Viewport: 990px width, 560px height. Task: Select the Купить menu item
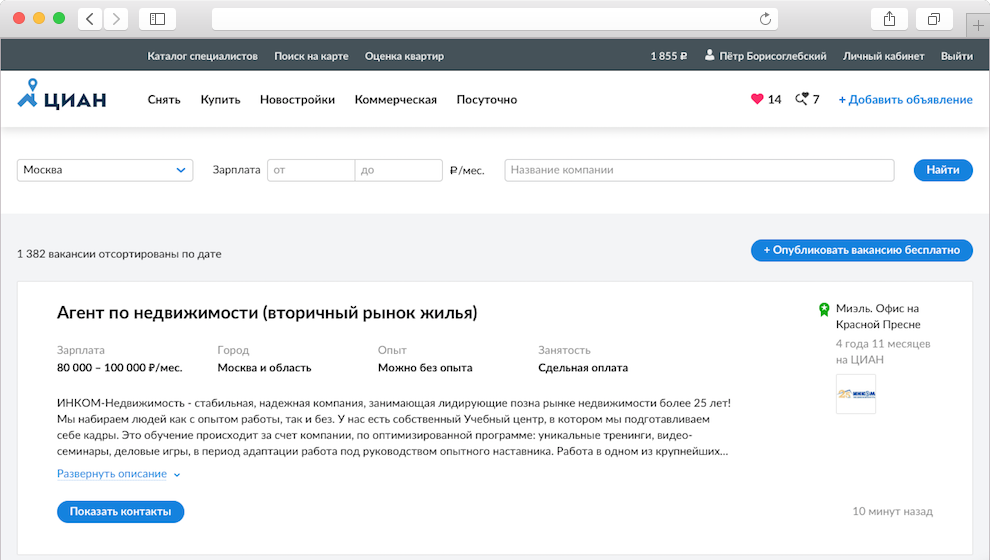pyautogui.click(x=220, y=100)
